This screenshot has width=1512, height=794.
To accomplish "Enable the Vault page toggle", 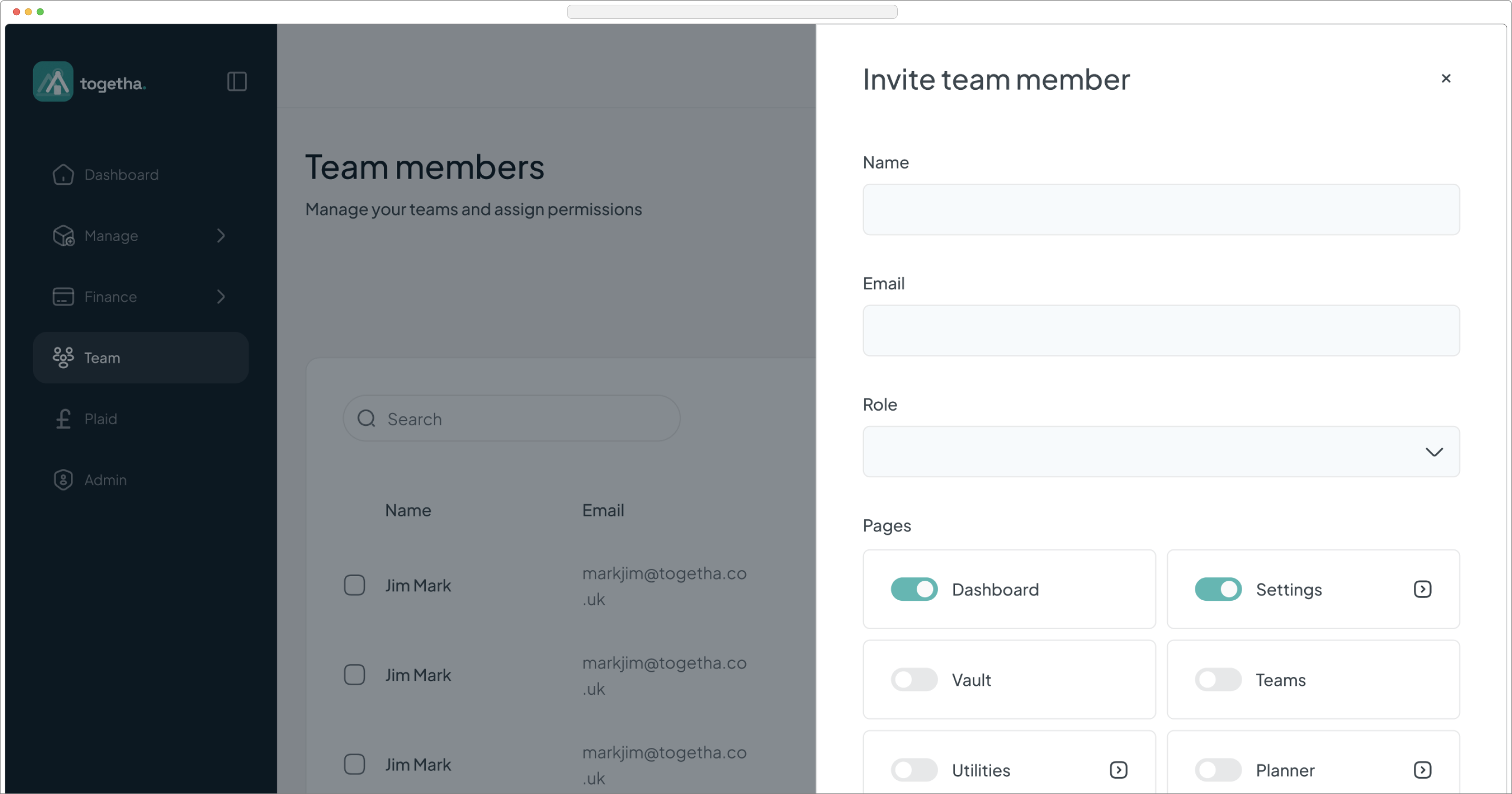I will (914, 680).
